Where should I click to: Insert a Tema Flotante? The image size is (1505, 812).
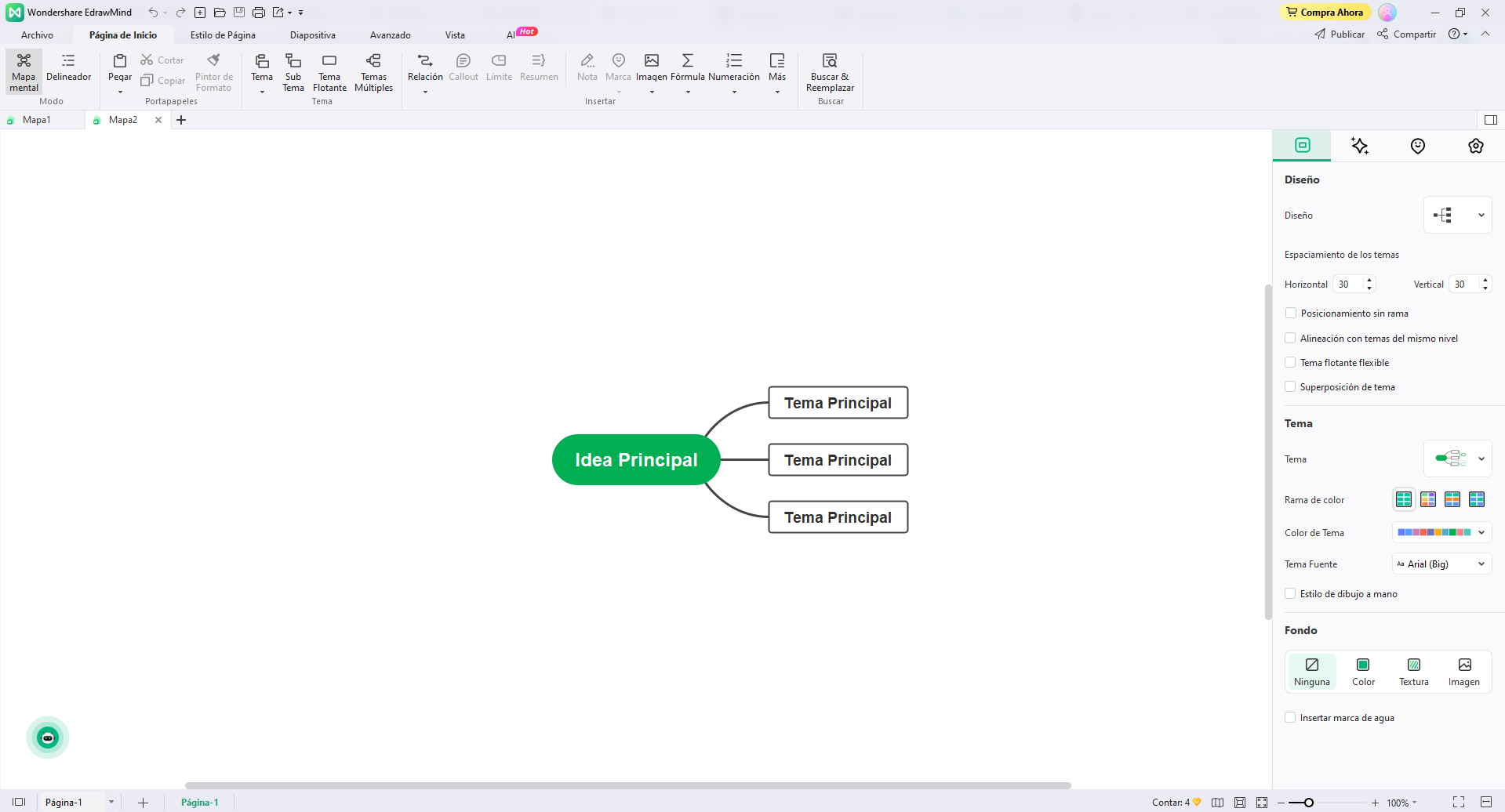pos(329,71)
